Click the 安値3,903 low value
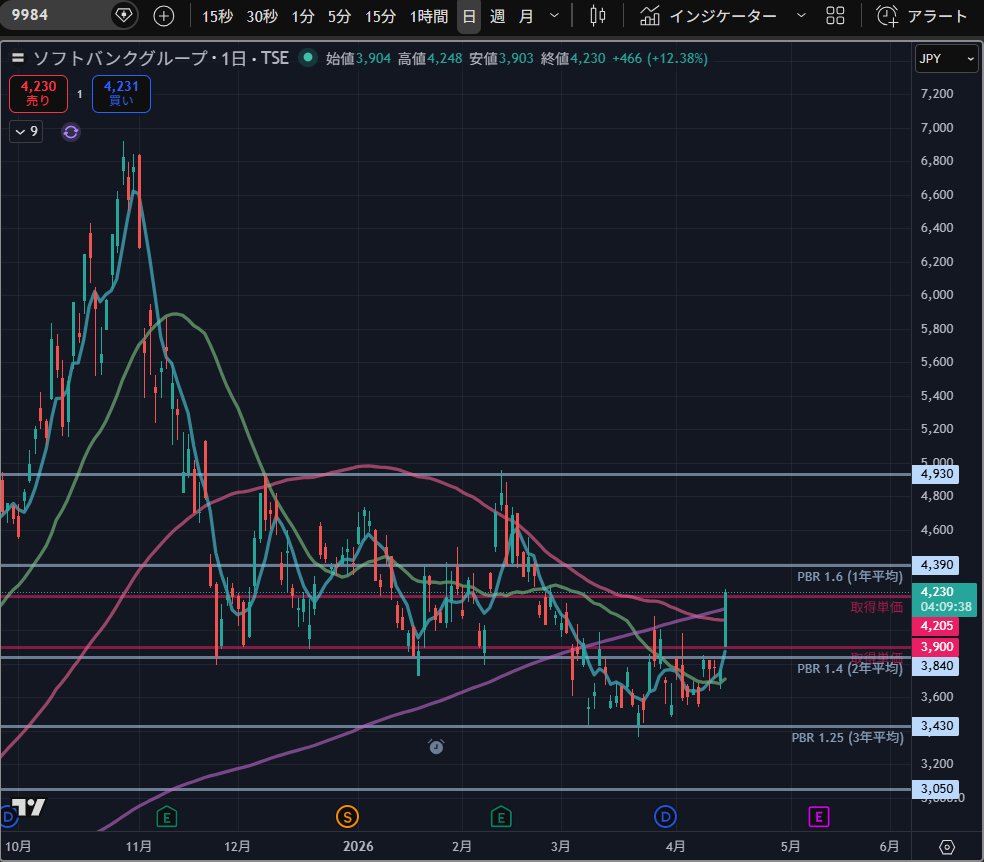Screen dimensions: 984x862 [x=501, y=58]
